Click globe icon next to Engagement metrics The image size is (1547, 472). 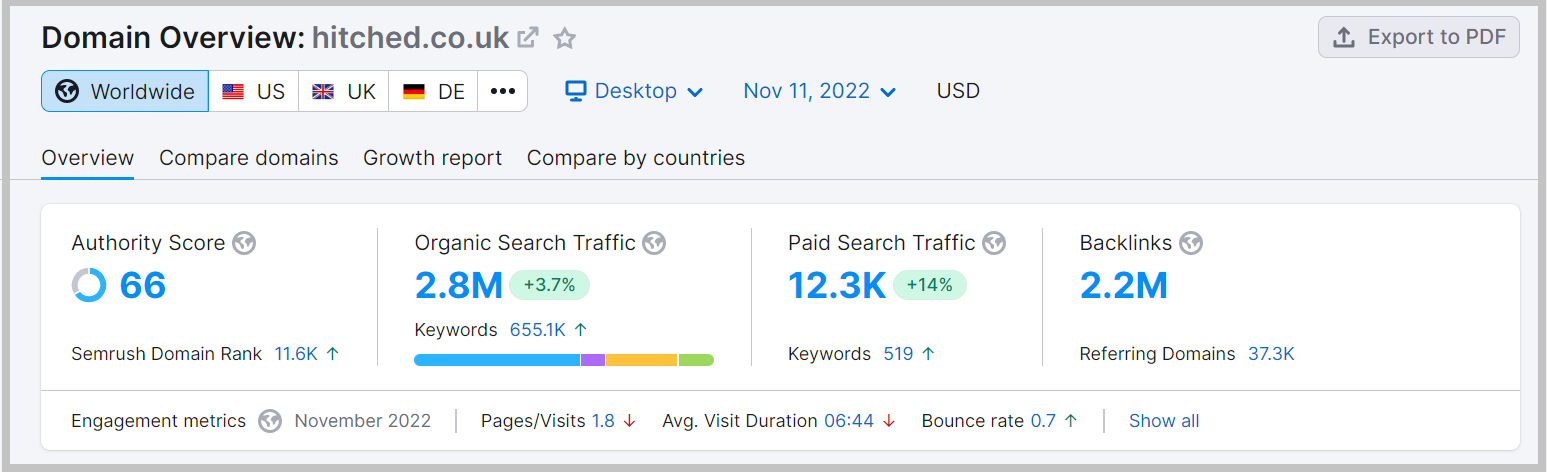(x=270, y=421)
